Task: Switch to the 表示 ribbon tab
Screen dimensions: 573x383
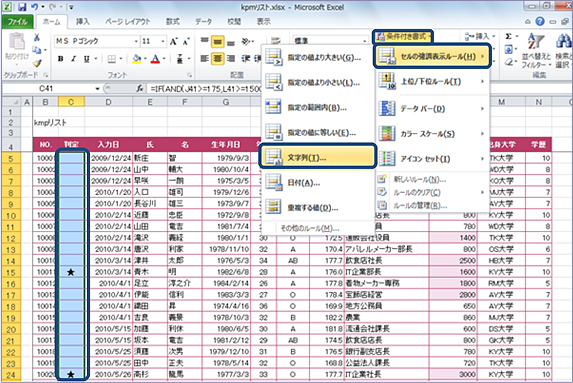Action: pyautogui.click(x=263, y=22)
